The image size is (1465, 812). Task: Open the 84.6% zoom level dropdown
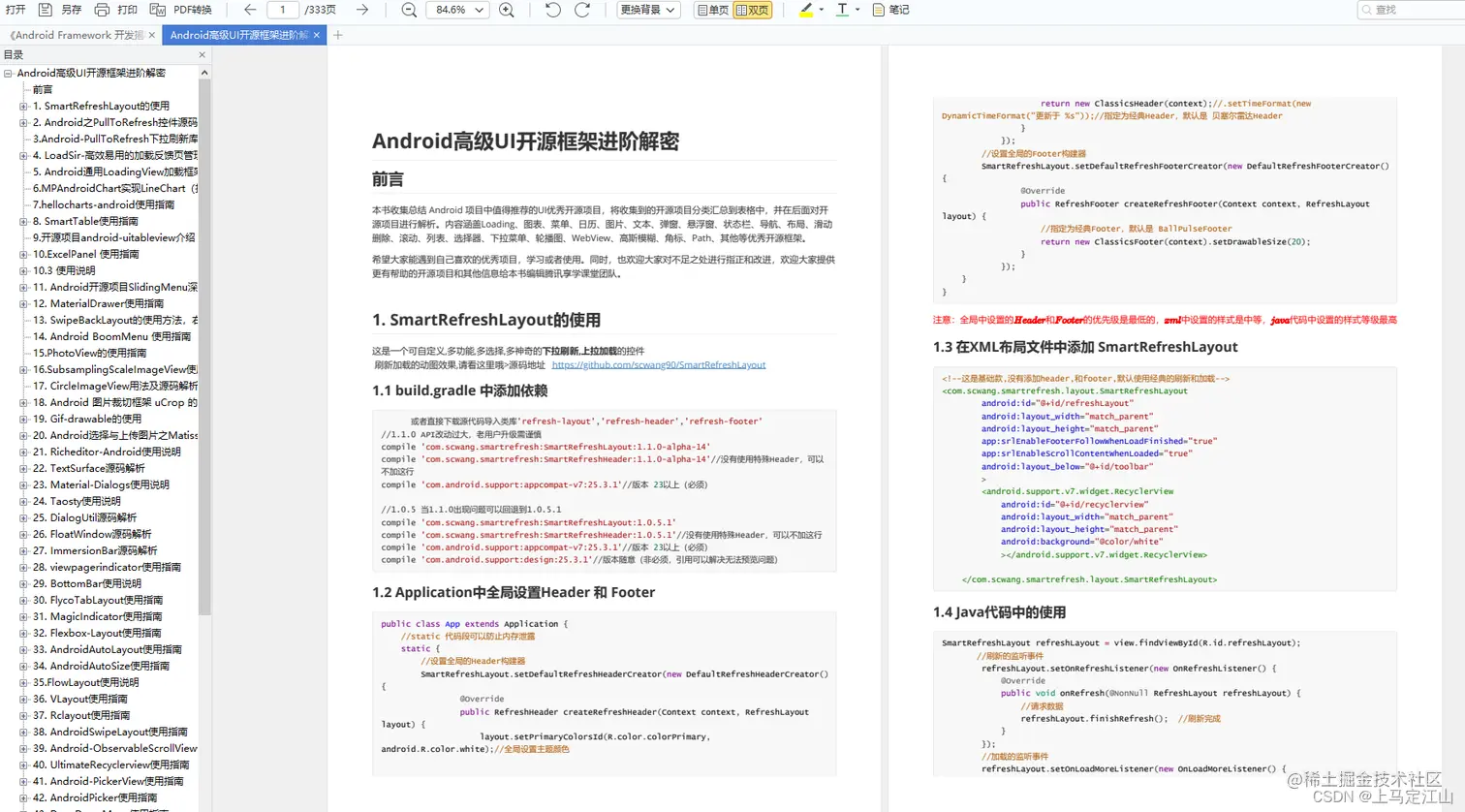[x=457, y=10]
